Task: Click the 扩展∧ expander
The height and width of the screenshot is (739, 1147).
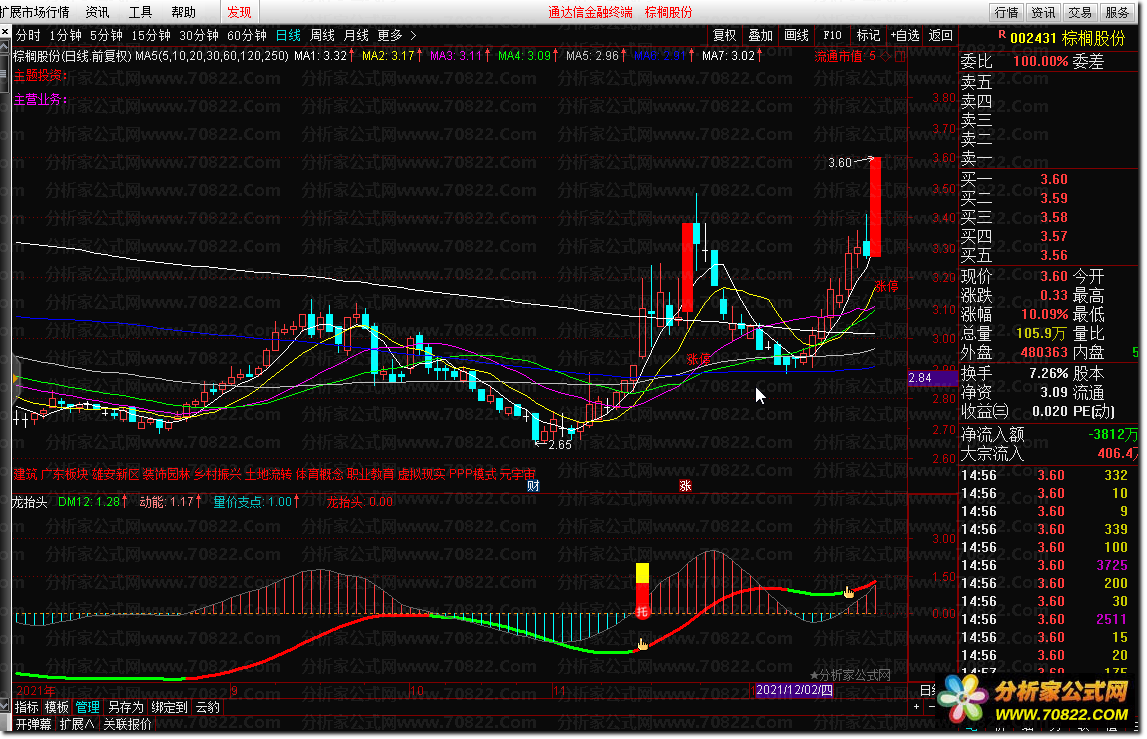Action: tap(77, 724)
